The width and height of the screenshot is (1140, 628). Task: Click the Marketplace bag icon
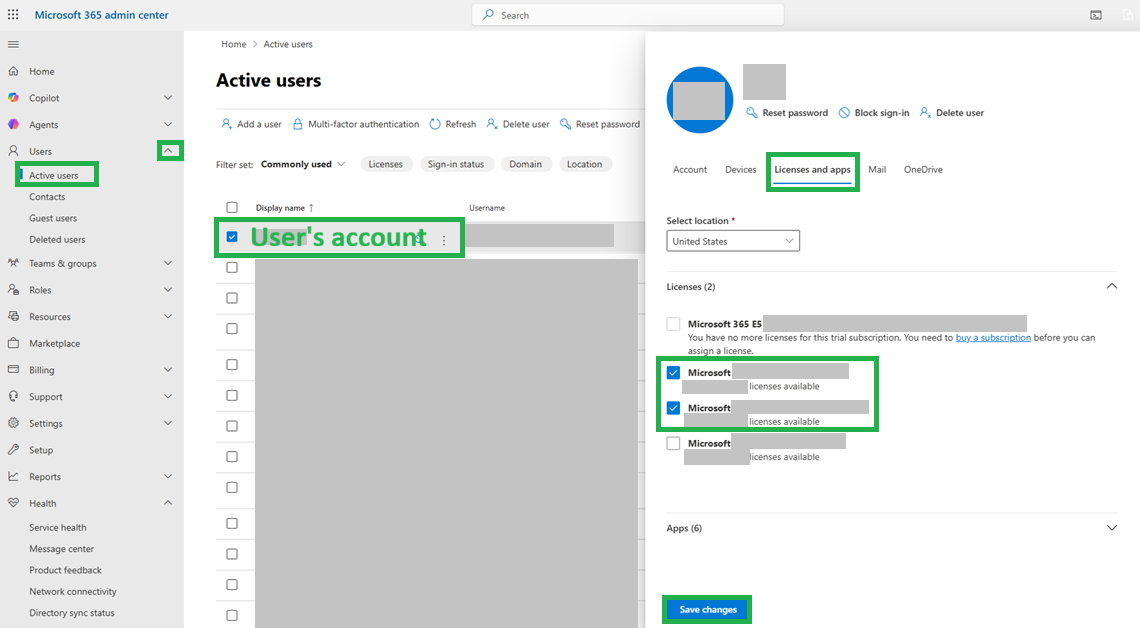pos(13,343)
